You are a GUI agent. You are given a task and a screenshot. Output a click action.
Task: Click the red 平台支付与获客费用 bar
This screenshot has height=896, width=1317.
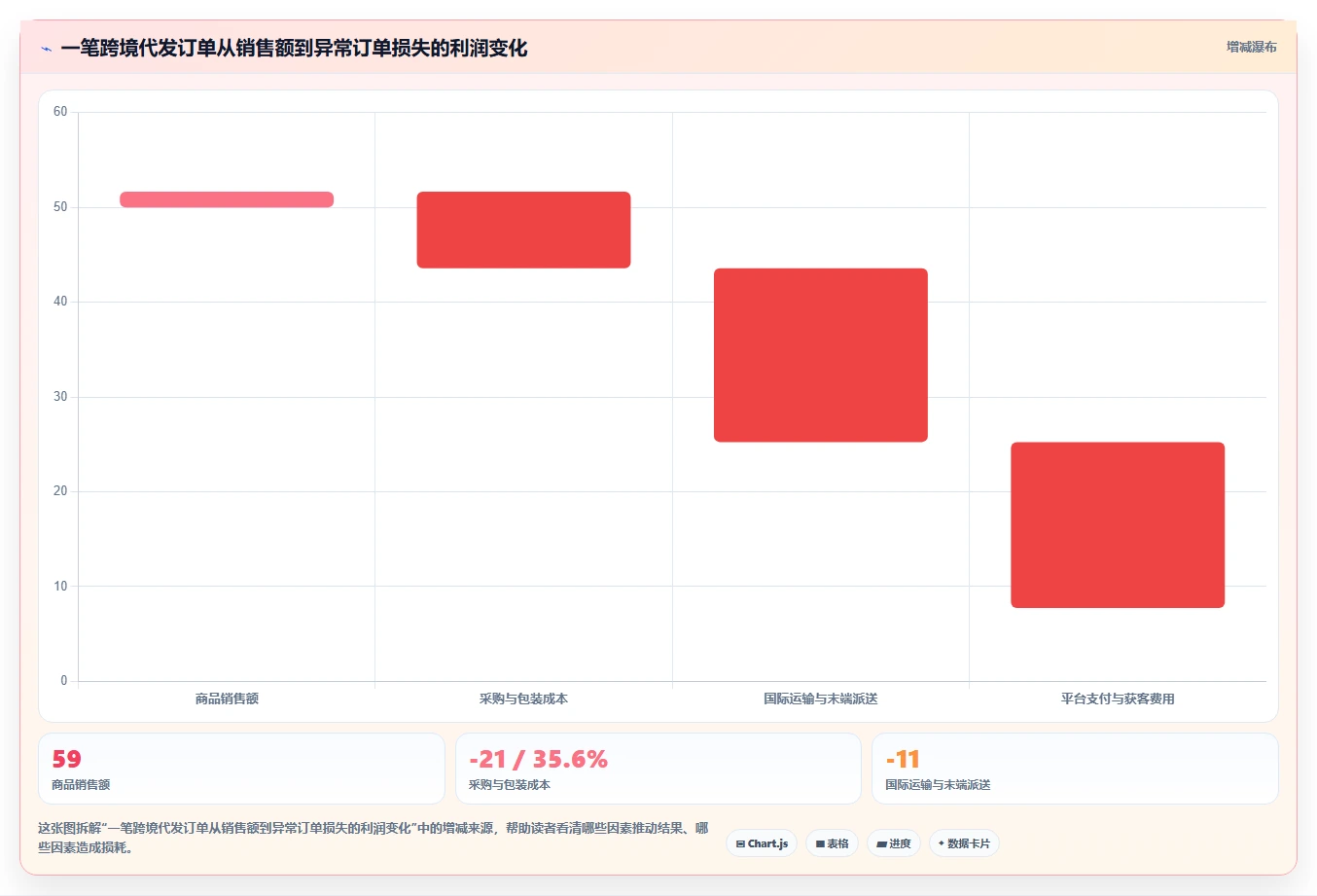1118,525
